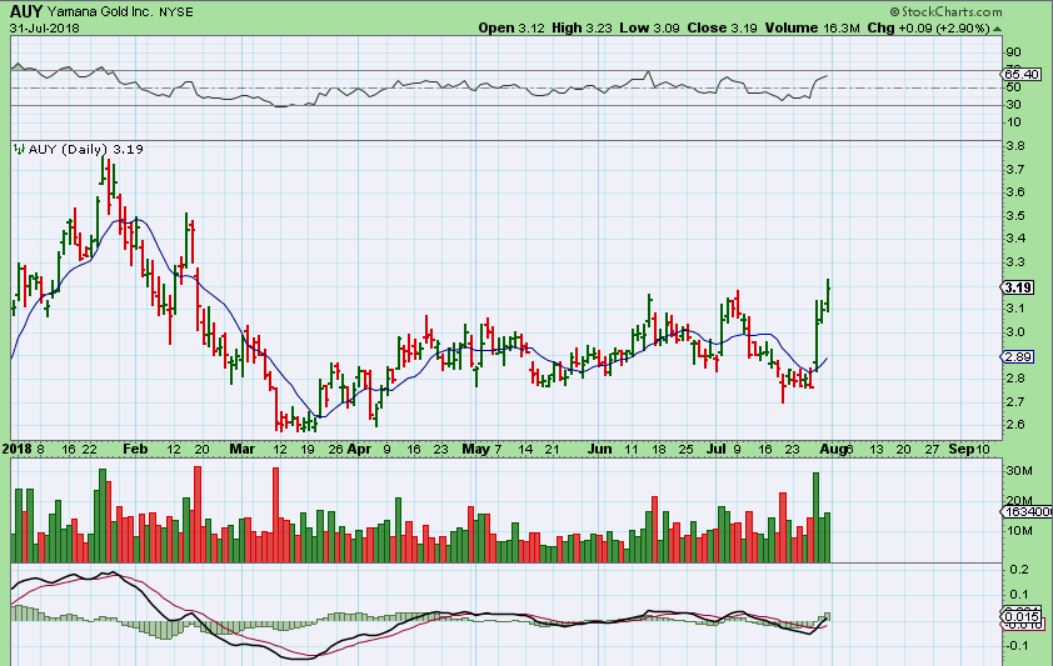
Task: Click the 2.89 moving average tag
Action: point(1018,357)
